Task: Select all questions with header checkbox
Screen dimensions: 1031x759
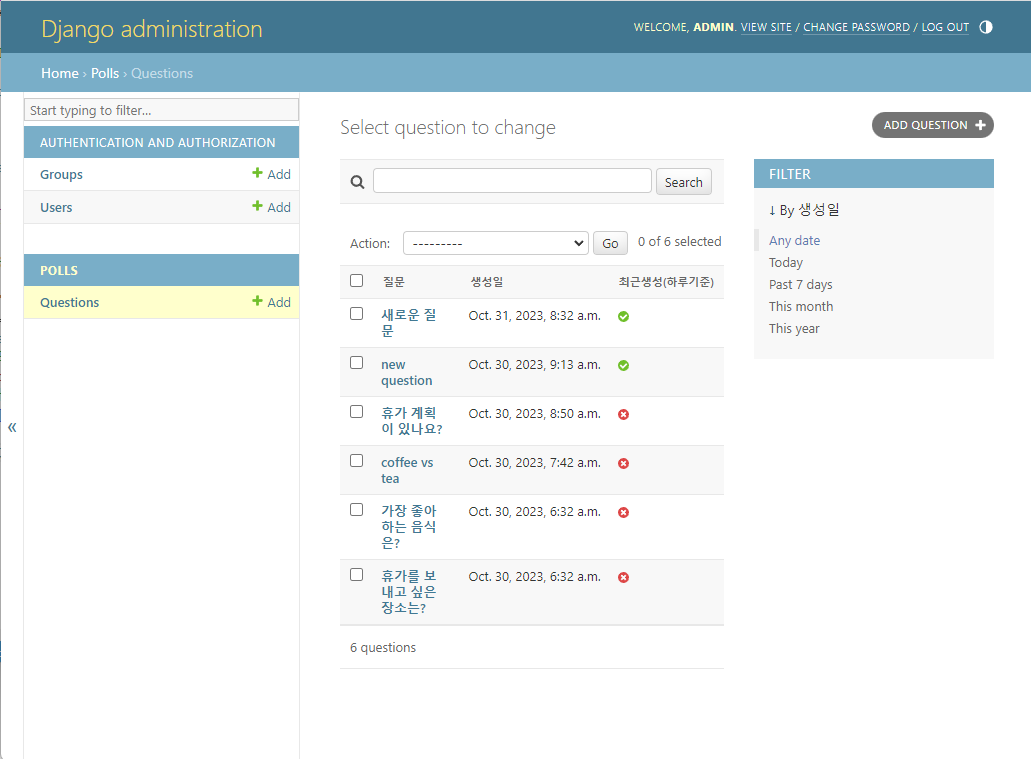Action: point(356,281)
